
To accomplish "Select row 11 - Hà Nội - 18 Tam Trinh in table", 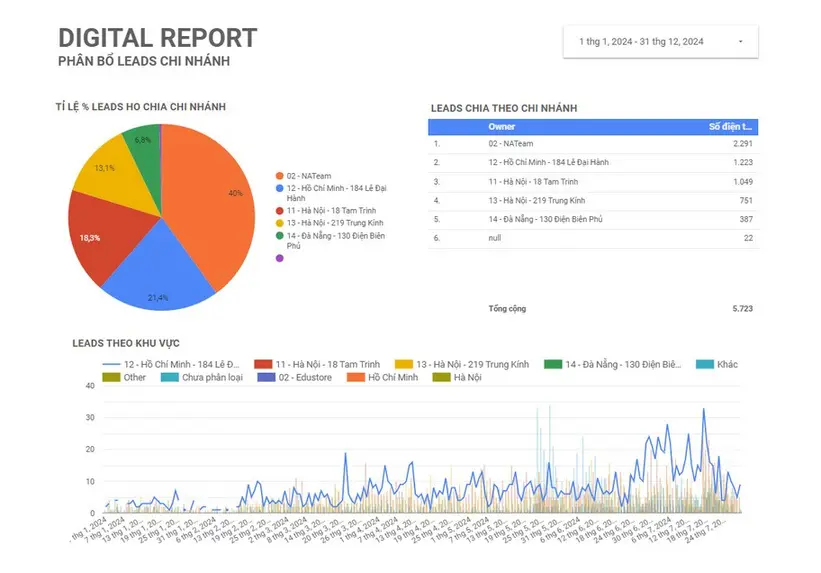I will pyautogui.click(x=593, y=182).
